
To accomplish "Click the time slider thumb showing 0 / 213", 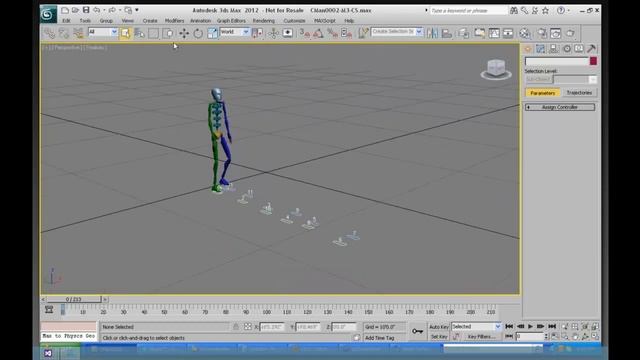I will pos(73,299).
